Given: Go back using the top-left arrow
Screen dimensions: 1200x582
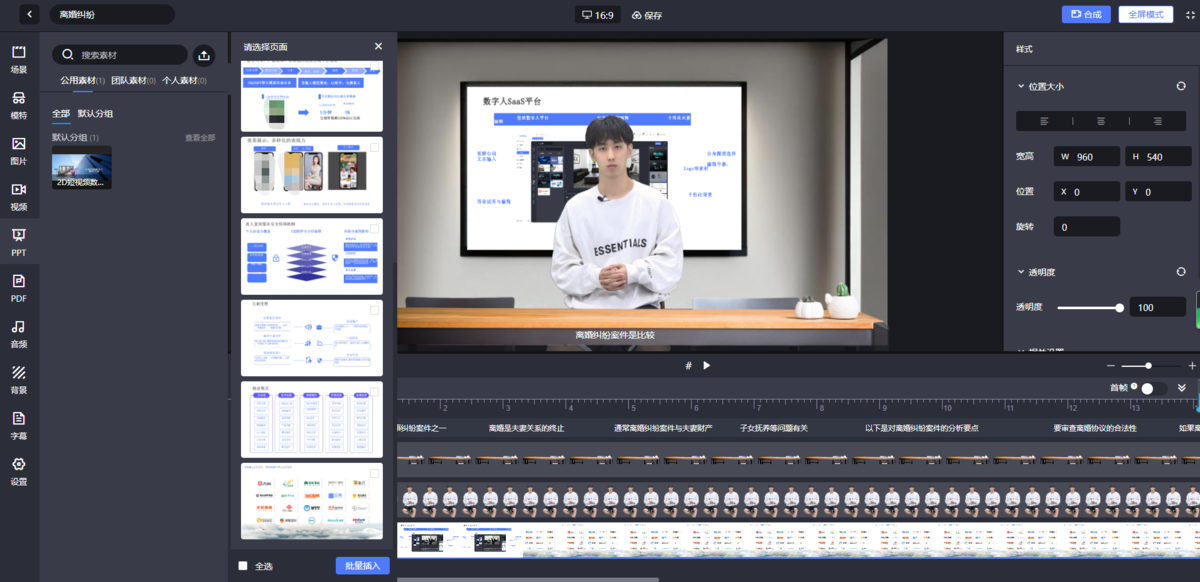Looking at the screenshot, I should coord(30,14).
